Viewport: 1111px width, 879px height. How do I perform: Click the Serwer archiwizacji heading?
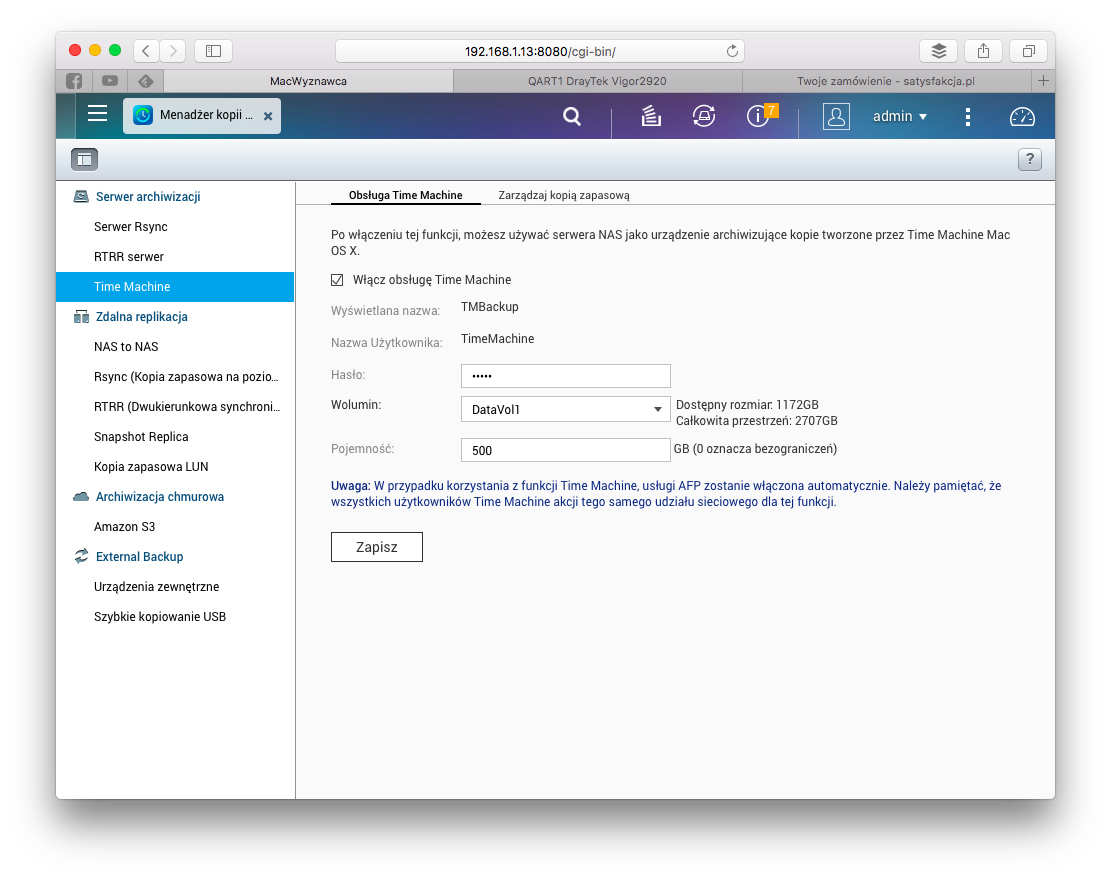click(148, 196)
